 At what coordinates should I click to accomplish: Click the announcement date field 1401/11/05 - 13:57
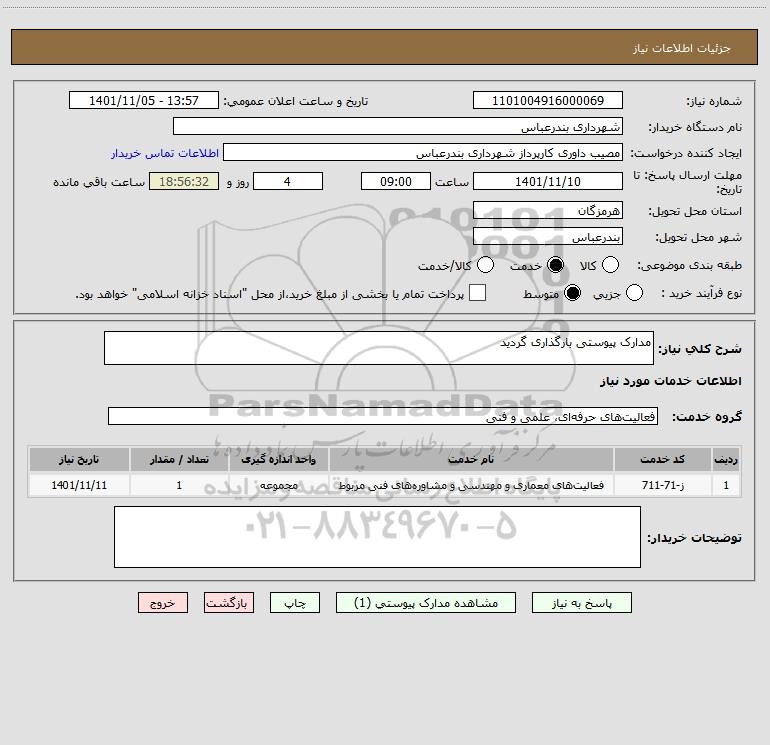(144, 100)
